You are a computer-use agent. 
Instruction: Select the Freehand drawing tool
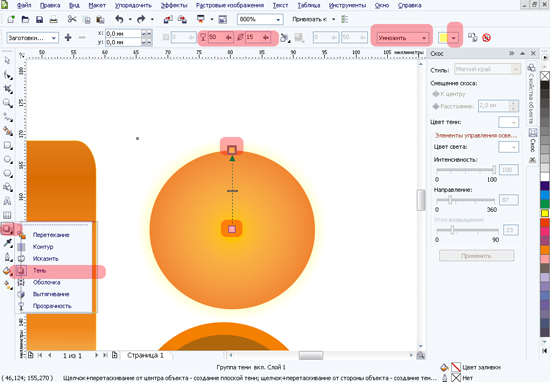tap(7, 117)
